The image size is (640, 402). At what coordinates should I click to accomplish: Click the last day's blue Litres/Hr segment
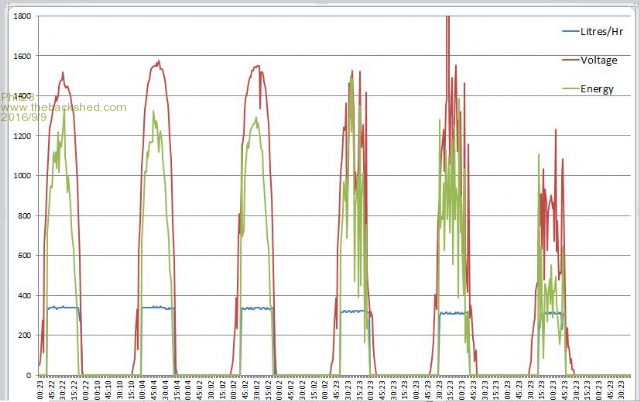[552, 313]
